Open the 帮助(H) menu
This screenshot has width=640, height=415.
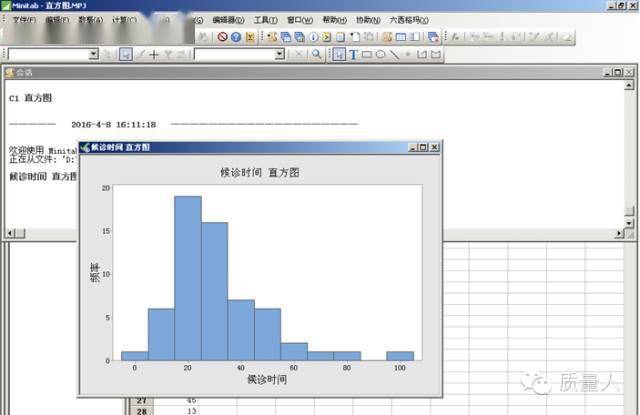335,20
